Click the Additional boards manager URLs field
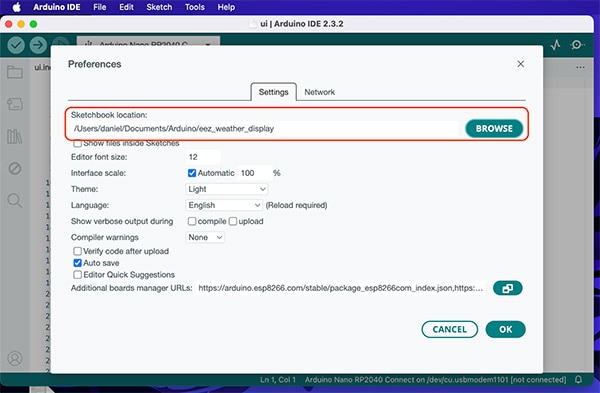The height and width of the screenshot is (393, 600). click(x=341, y=288)
